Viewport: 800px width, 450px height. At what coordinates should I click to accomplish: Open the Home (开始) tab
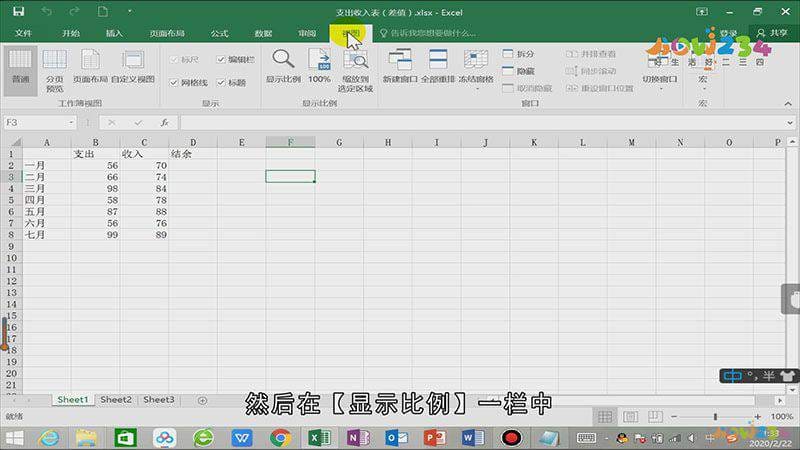70,33
